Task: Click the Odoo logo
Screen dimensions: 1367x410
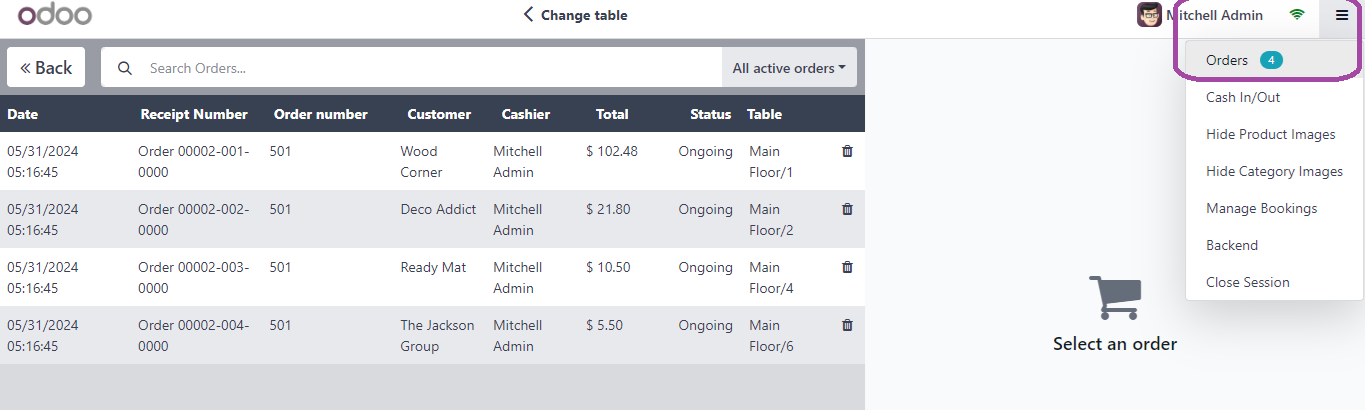Action: tap(55, 15)
